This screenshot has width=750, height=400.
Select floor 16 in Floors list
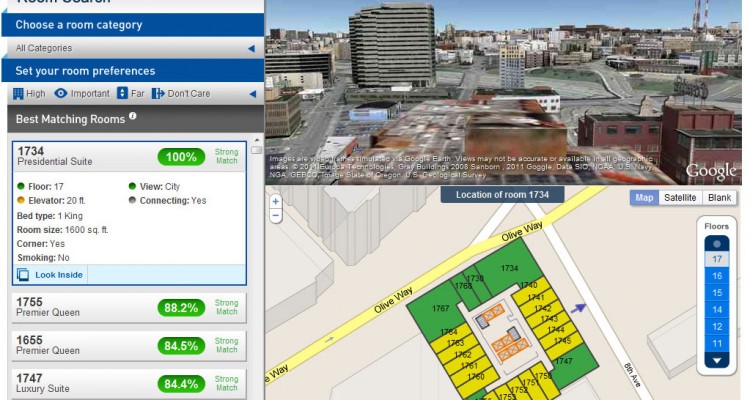click(716, 275)
